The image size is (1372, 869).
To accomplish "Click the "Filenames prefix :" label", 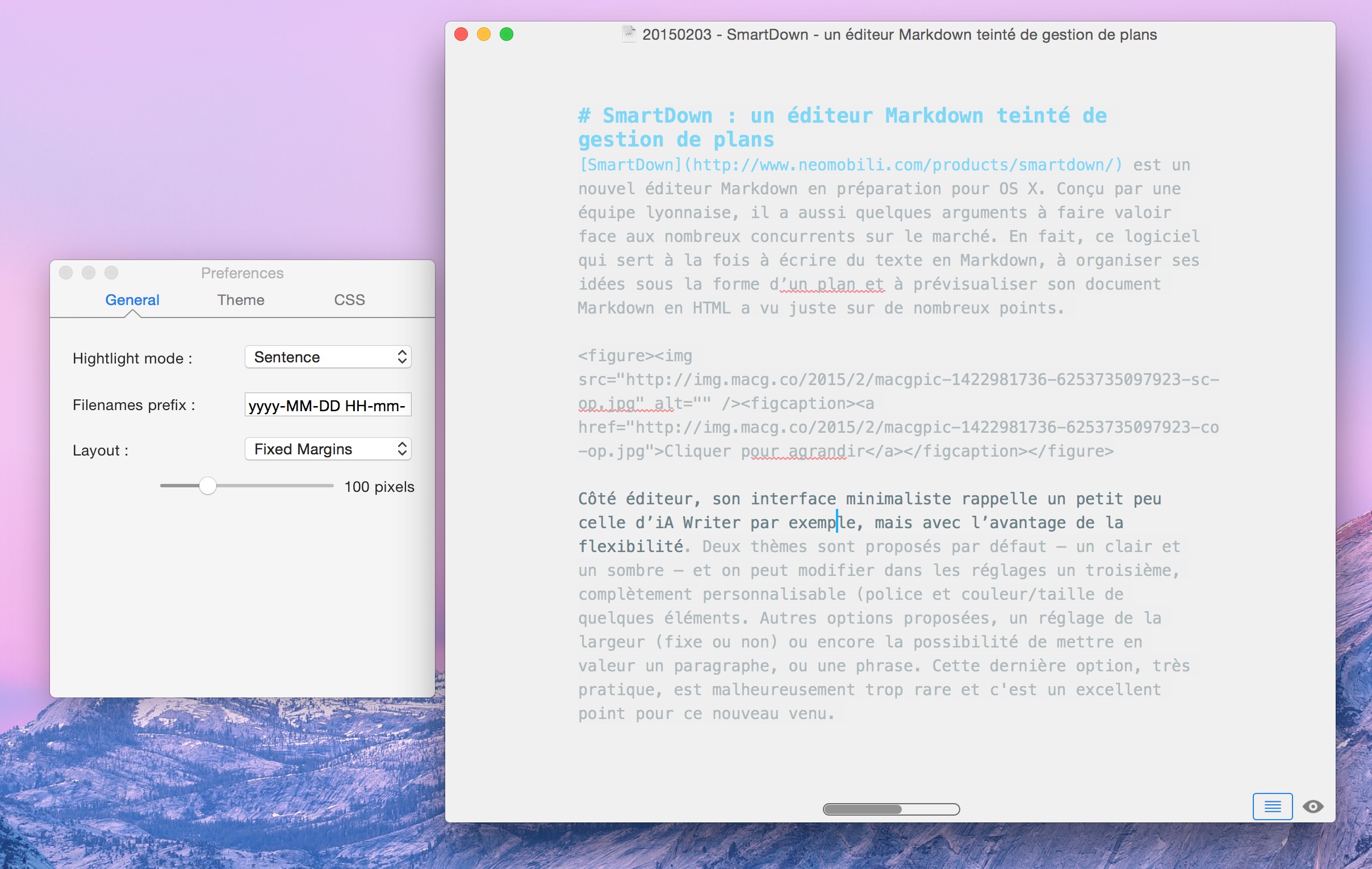I will (x=134, y=405).
